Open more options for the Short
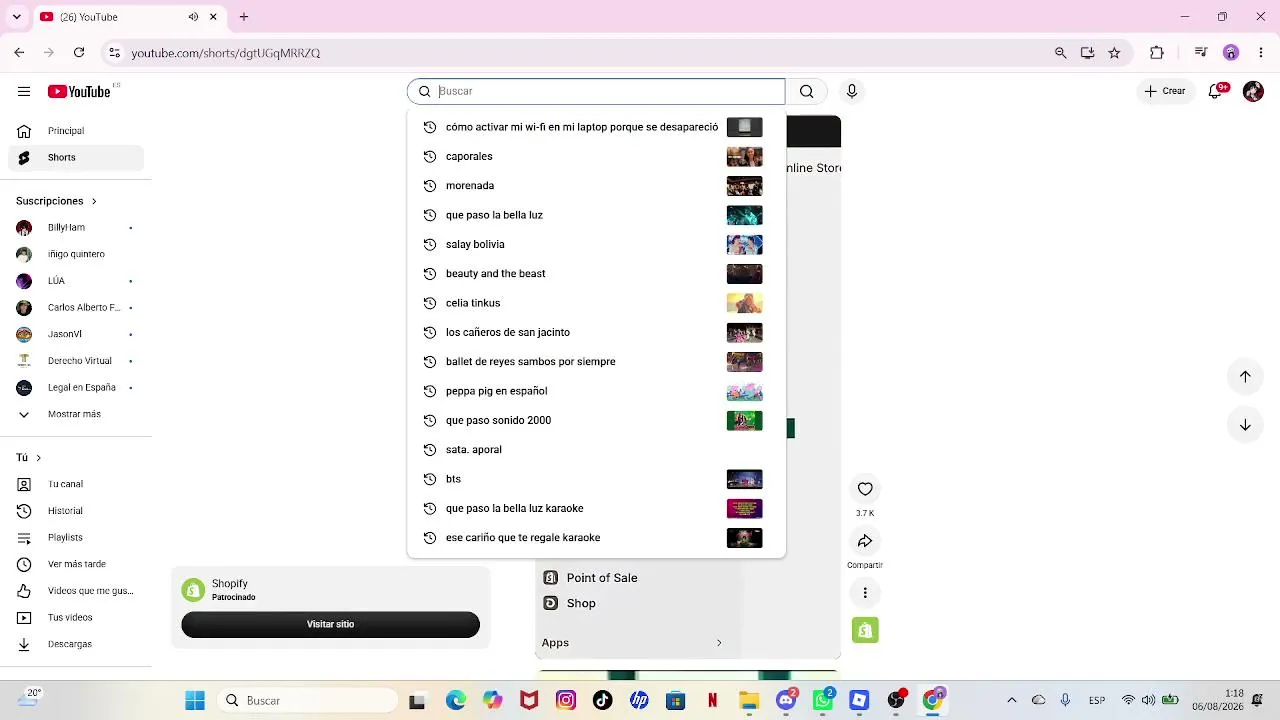The height and width of the screenshot is (720, 1280). point(865,593)
